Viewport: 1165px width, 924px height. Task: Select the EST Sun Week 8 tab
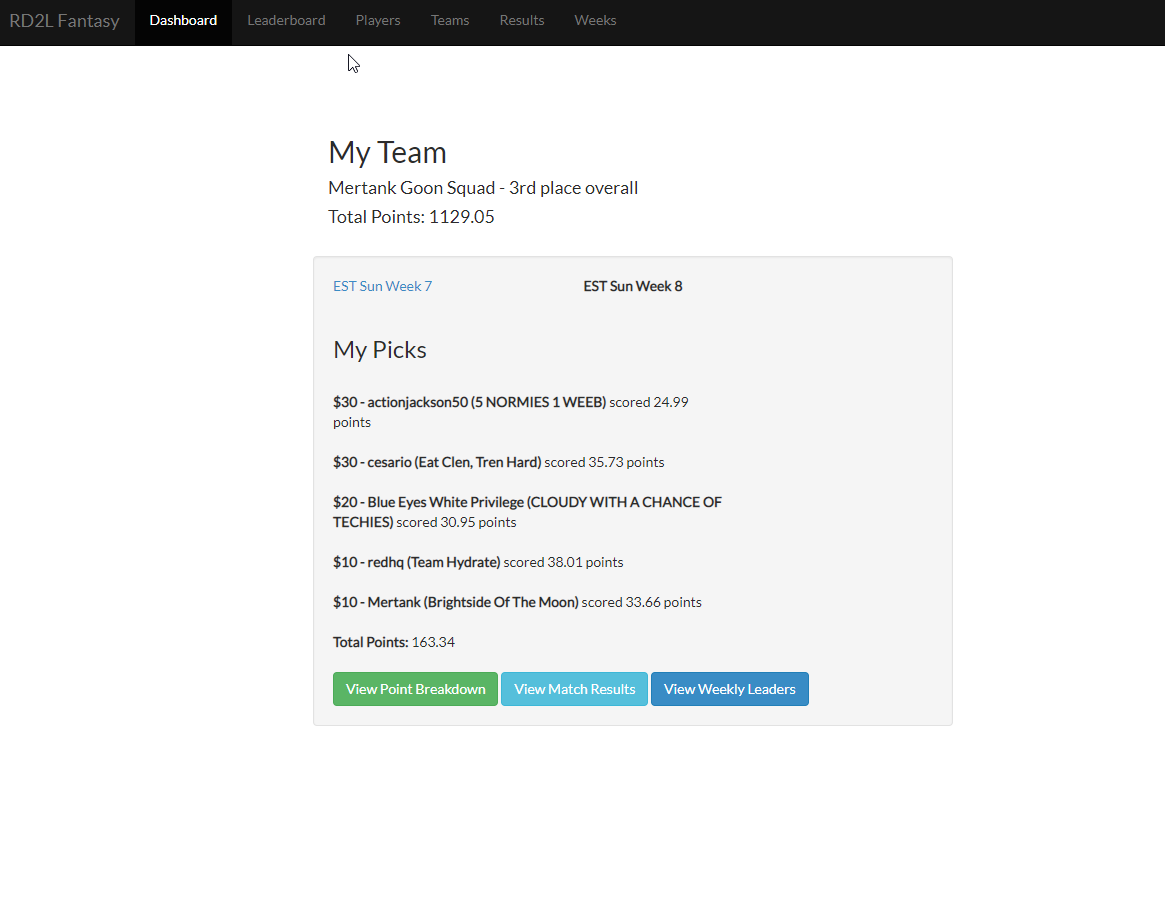pyautogui.click(x=633, y=286)
